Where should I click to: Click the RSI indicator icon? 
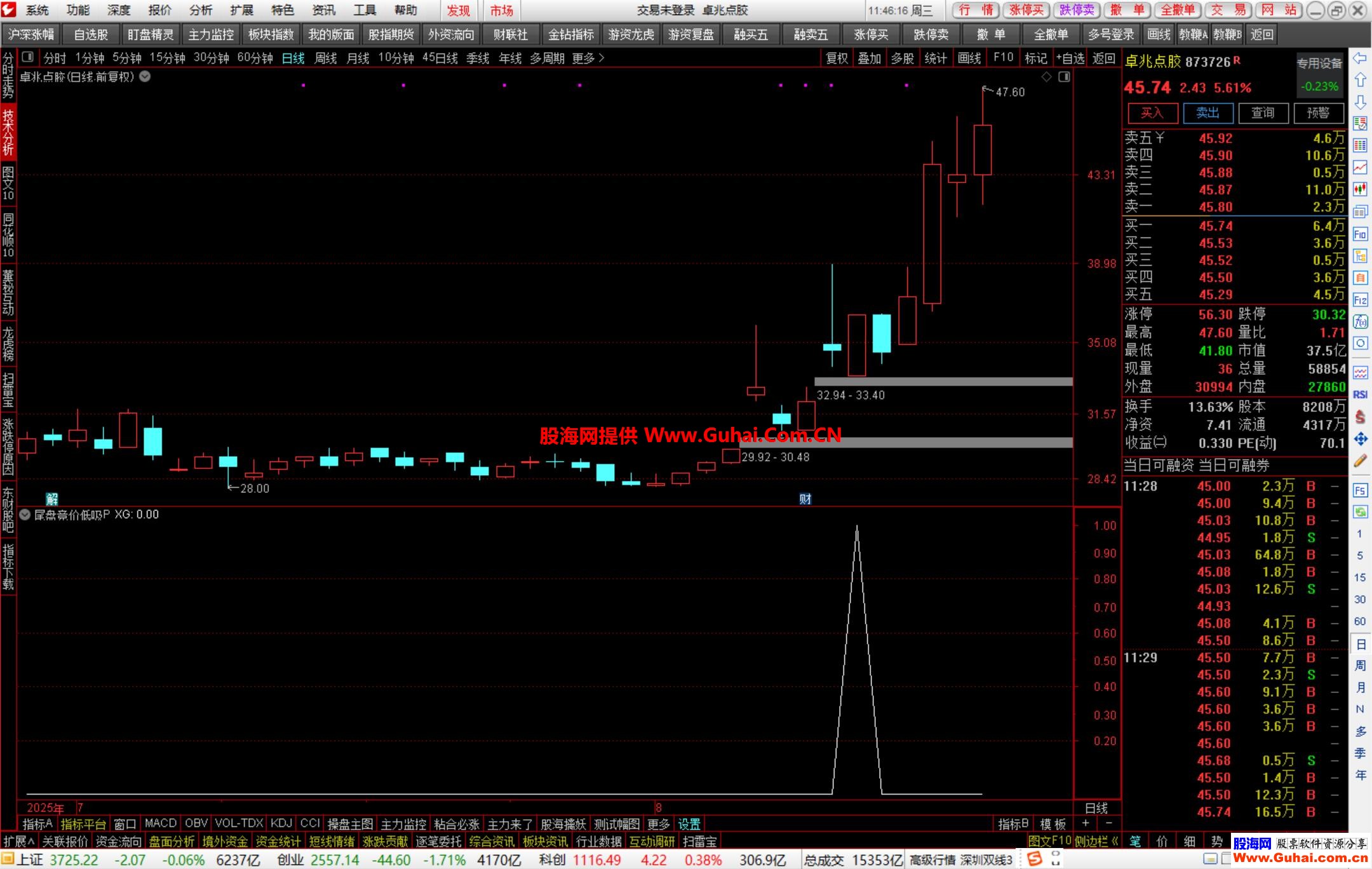coord(1360,394)
